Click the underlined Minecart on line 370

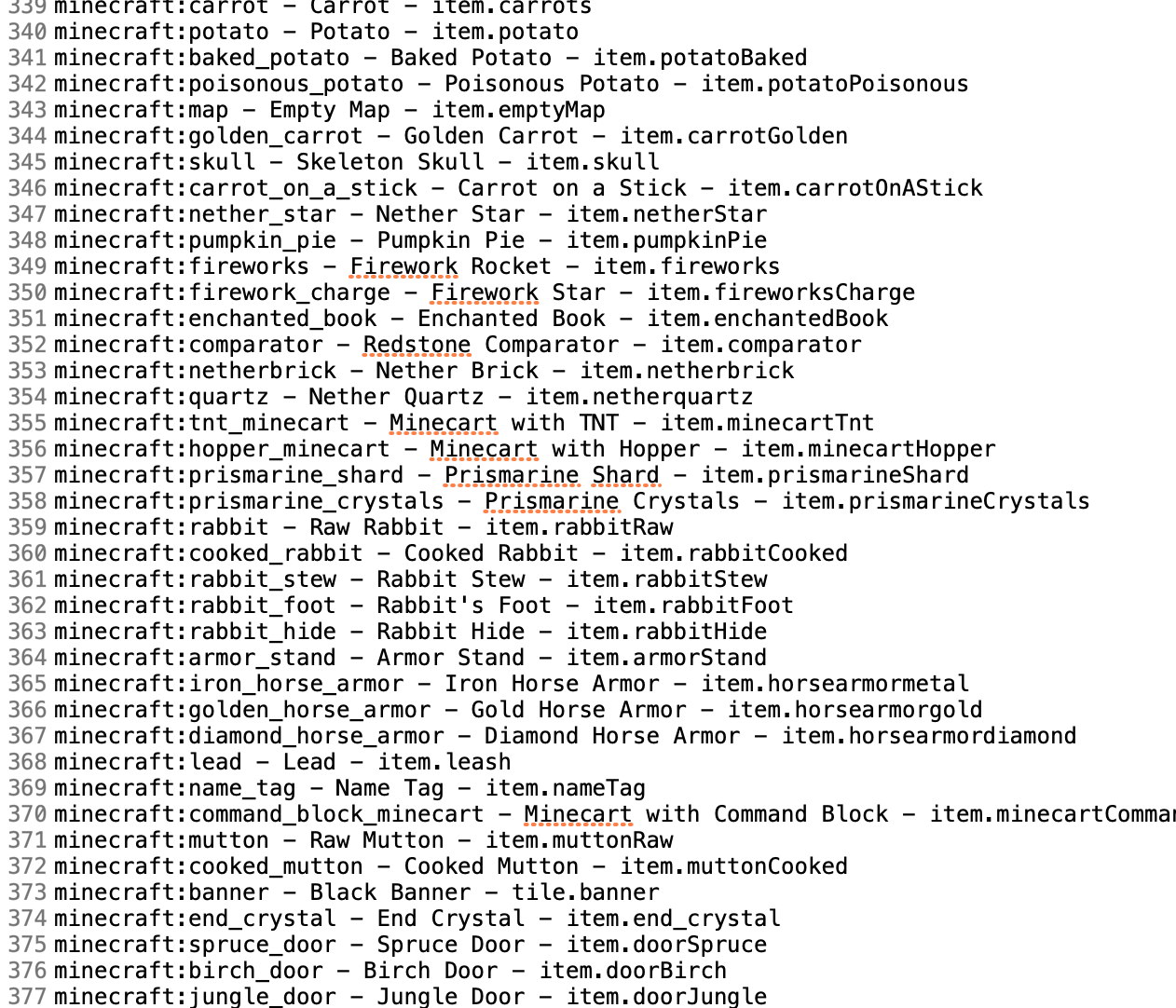[578, 814]
